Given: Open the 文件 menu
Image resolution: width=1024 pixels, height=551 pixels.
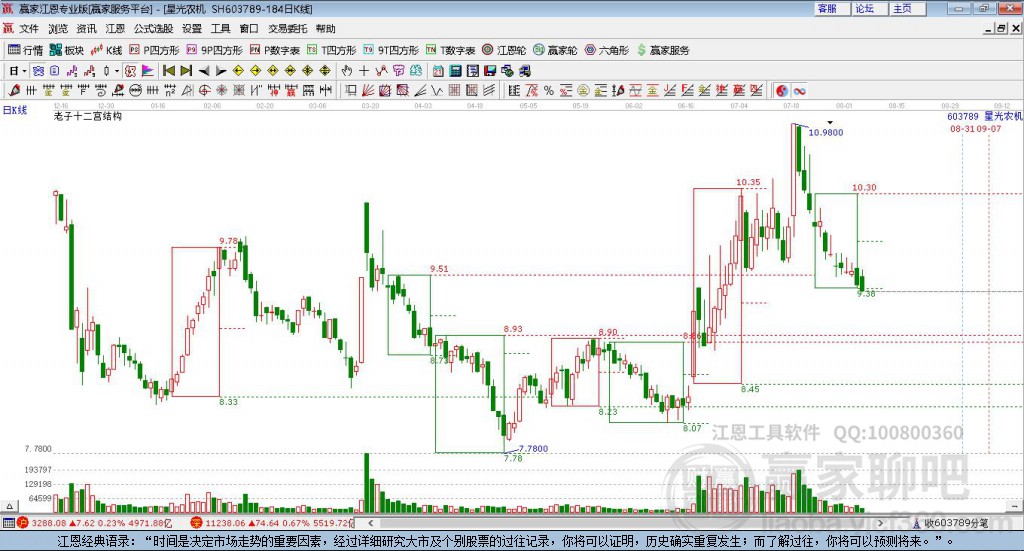Looking at the screenshot, I should [29, 29].
